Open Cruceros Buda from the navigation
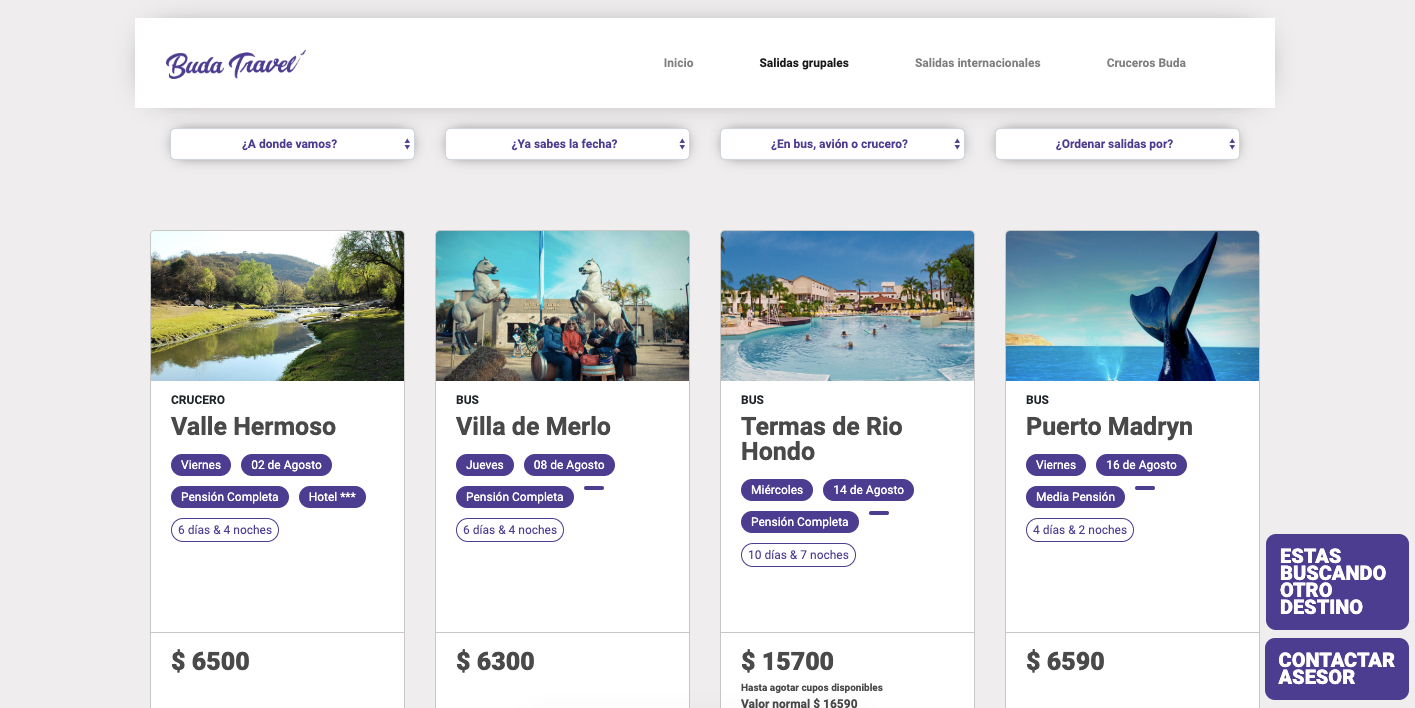Viewport: 1415px width, 708px height. tap(1146, 63)
